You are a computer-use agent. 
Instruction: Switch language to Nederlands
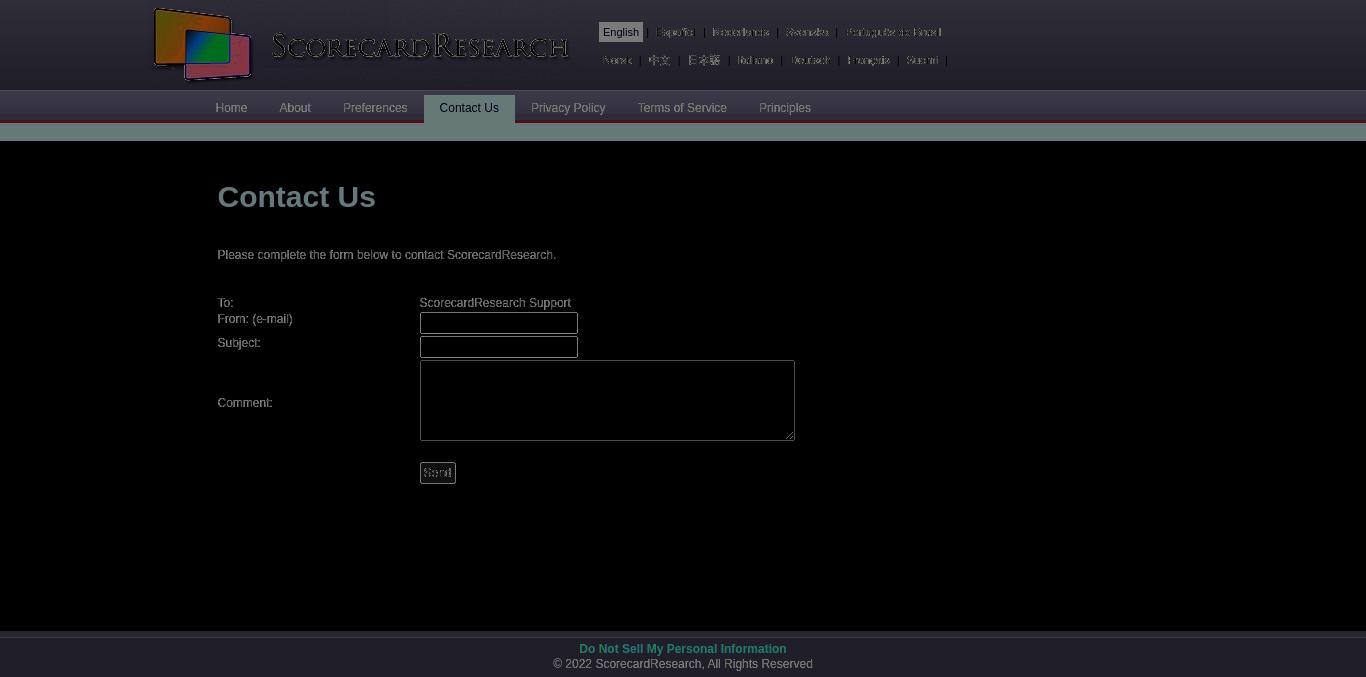point(741,32)
